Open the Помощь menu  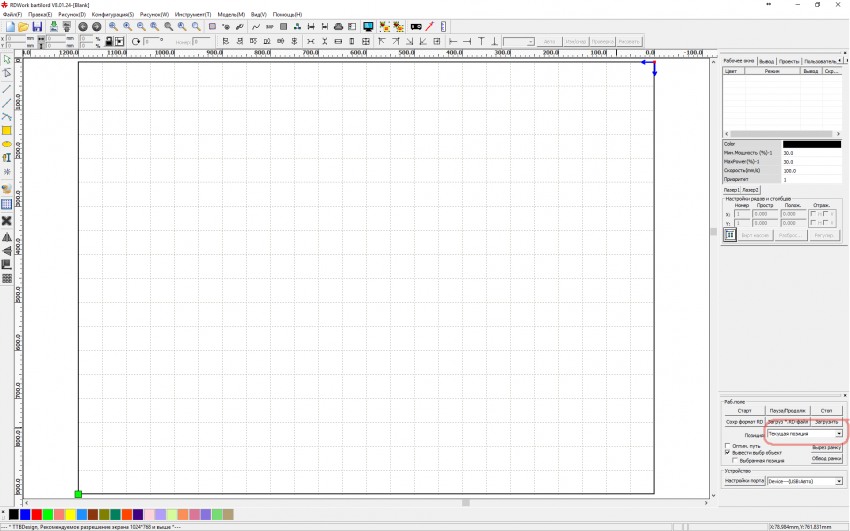point(287,15)
